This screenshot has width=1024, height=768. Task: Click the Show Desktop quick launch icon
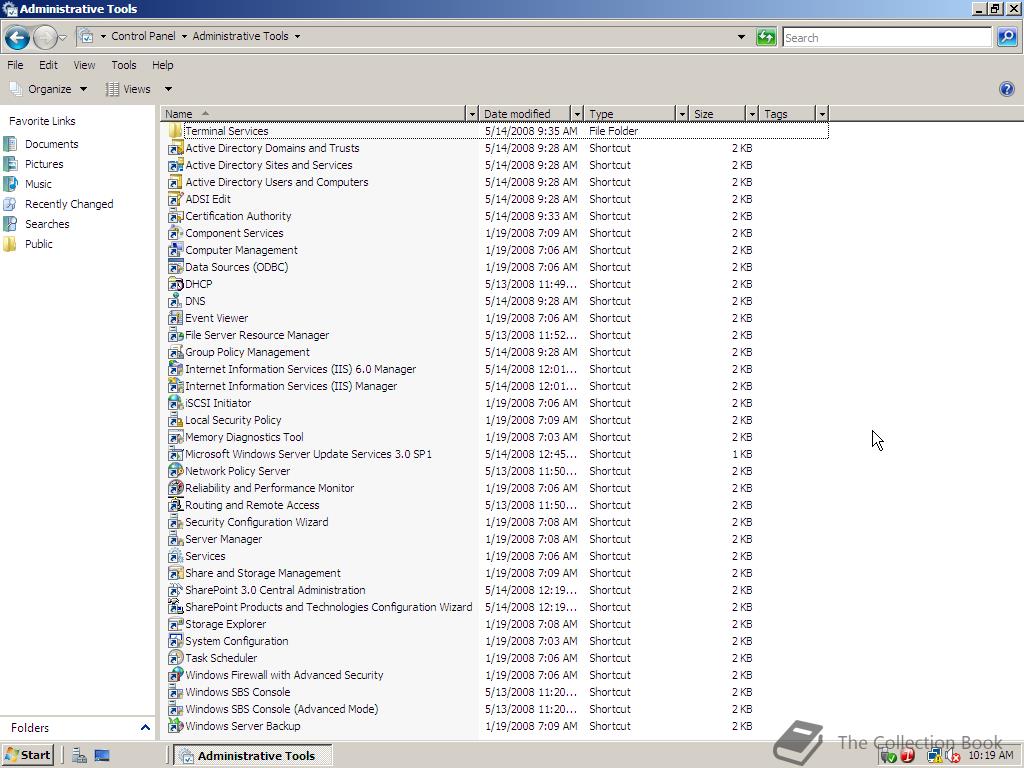(x=102, y=756)
